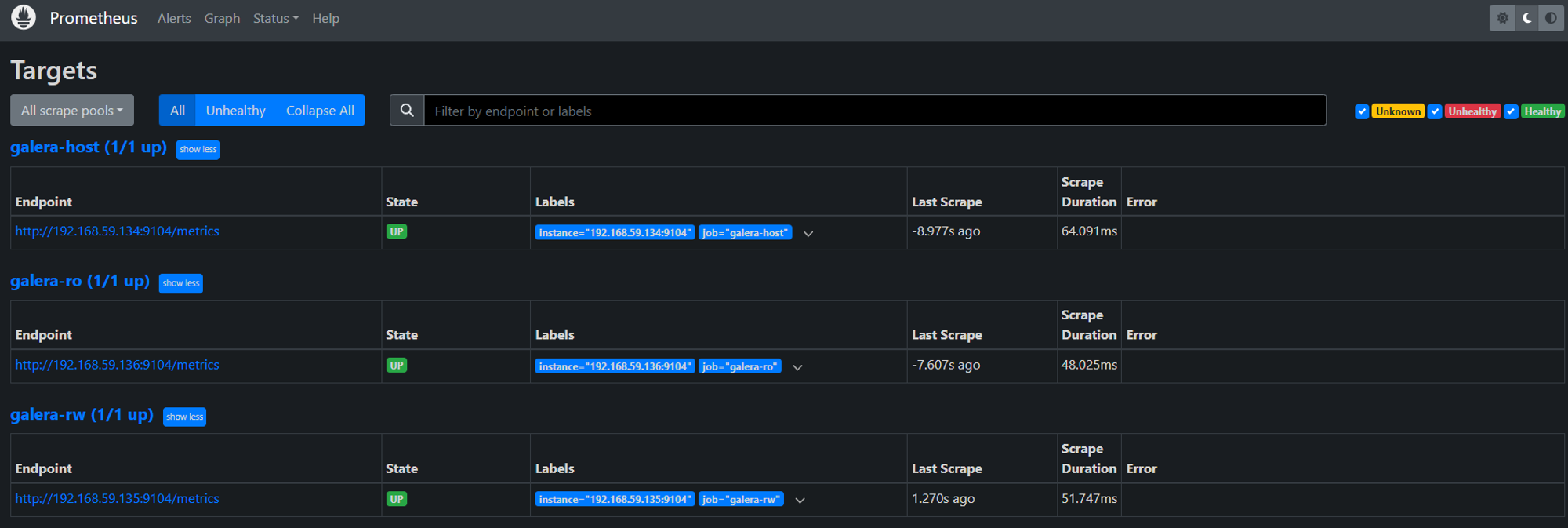Click the 48.025ms scrape duration

(1089, 365)
